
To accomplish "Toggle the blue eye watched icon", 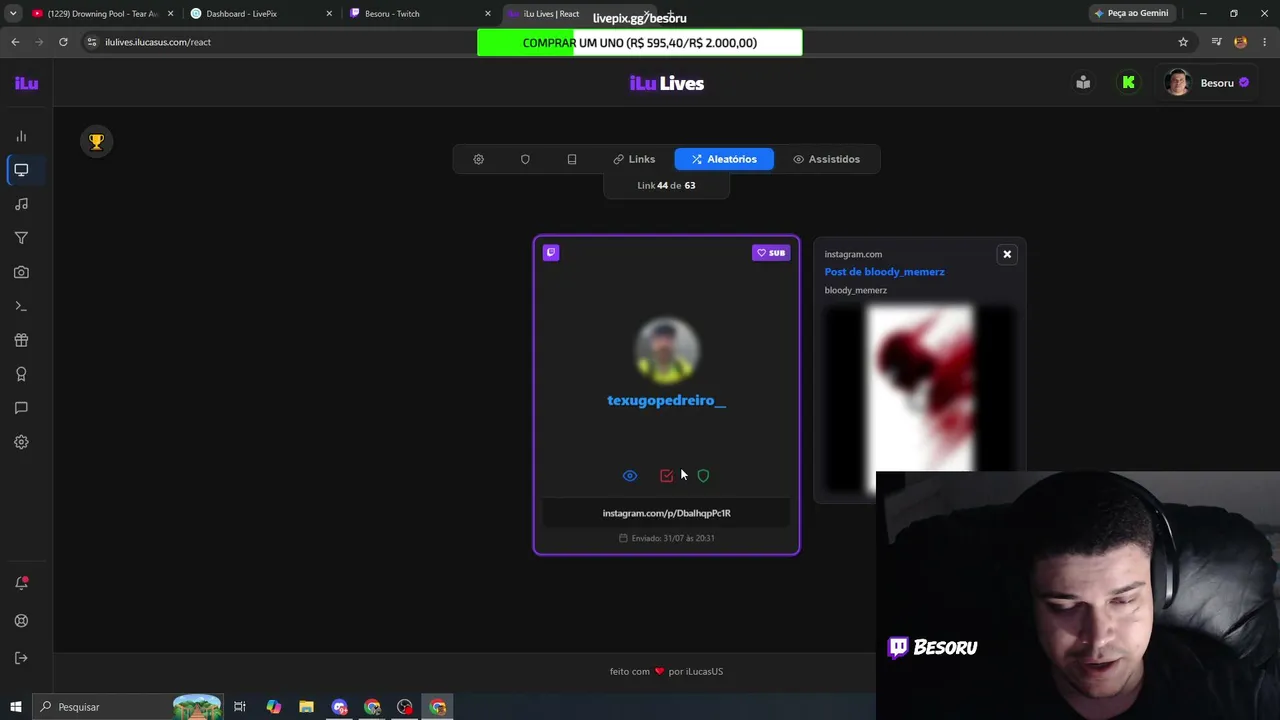I will click(x=630, y=476).
